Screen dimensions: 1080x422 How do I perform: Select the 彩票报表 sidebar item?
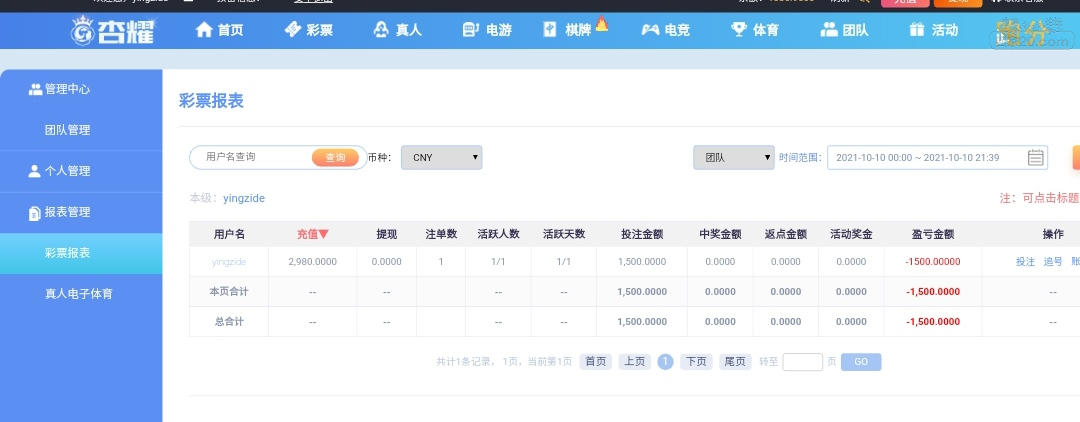tap(81, 253)
